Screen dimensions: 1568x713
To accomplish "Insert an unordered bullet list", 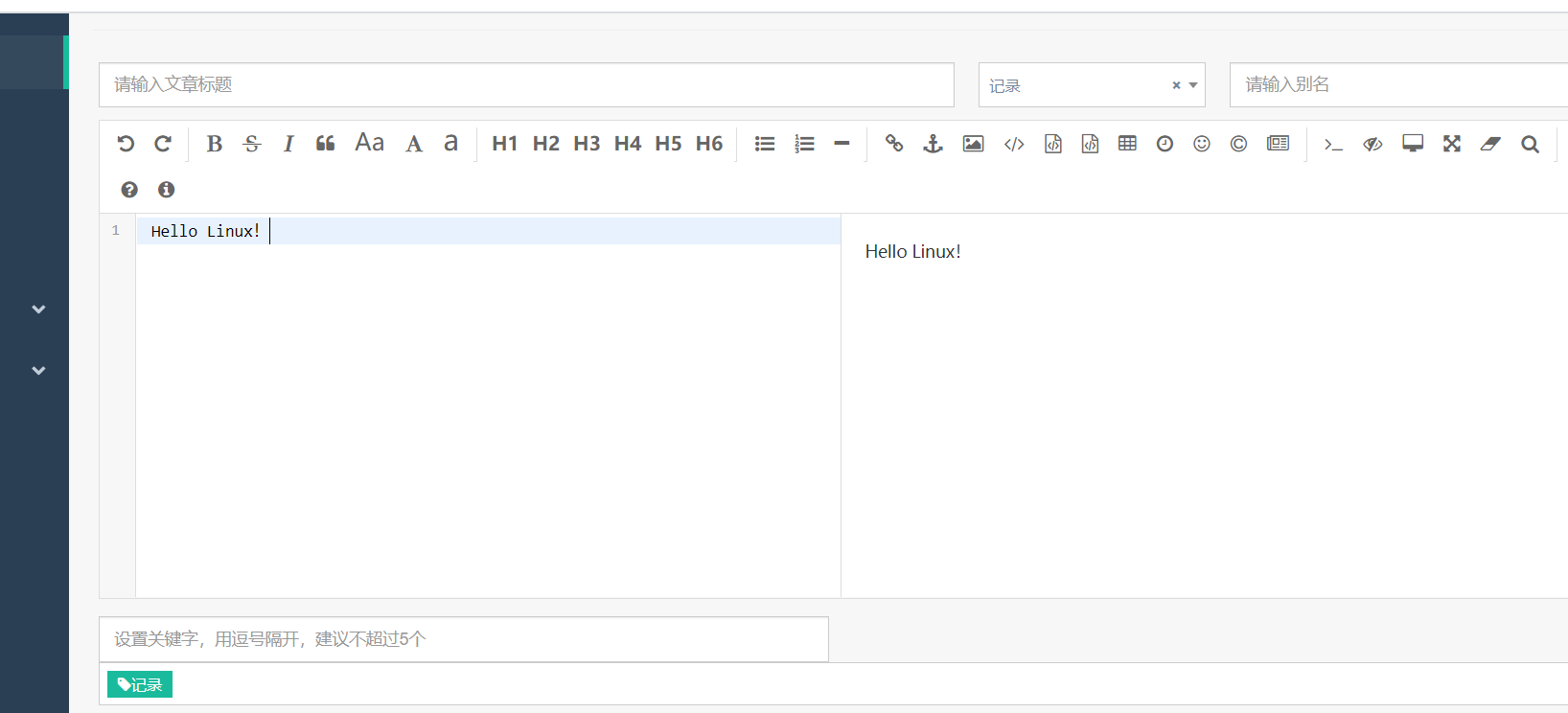I will 765,144.
